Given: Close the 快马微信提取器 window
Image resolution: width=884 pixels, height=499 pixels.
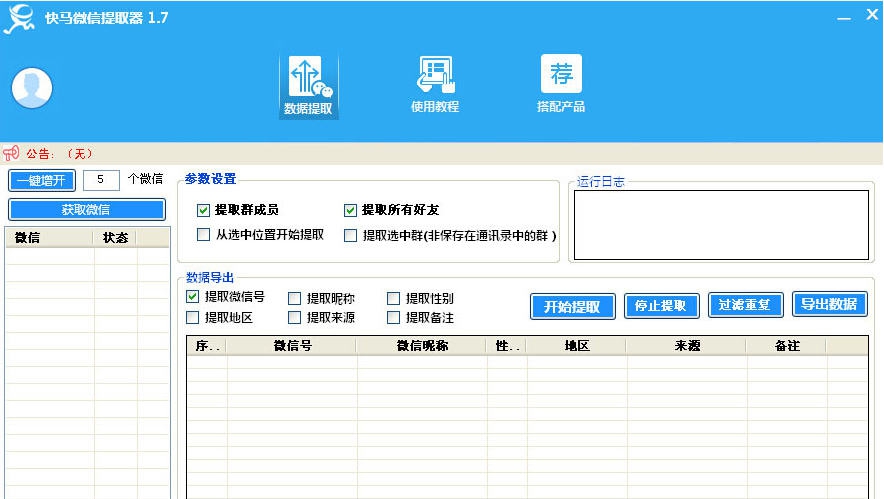Looking at the screenshot, I should point(872,15).
